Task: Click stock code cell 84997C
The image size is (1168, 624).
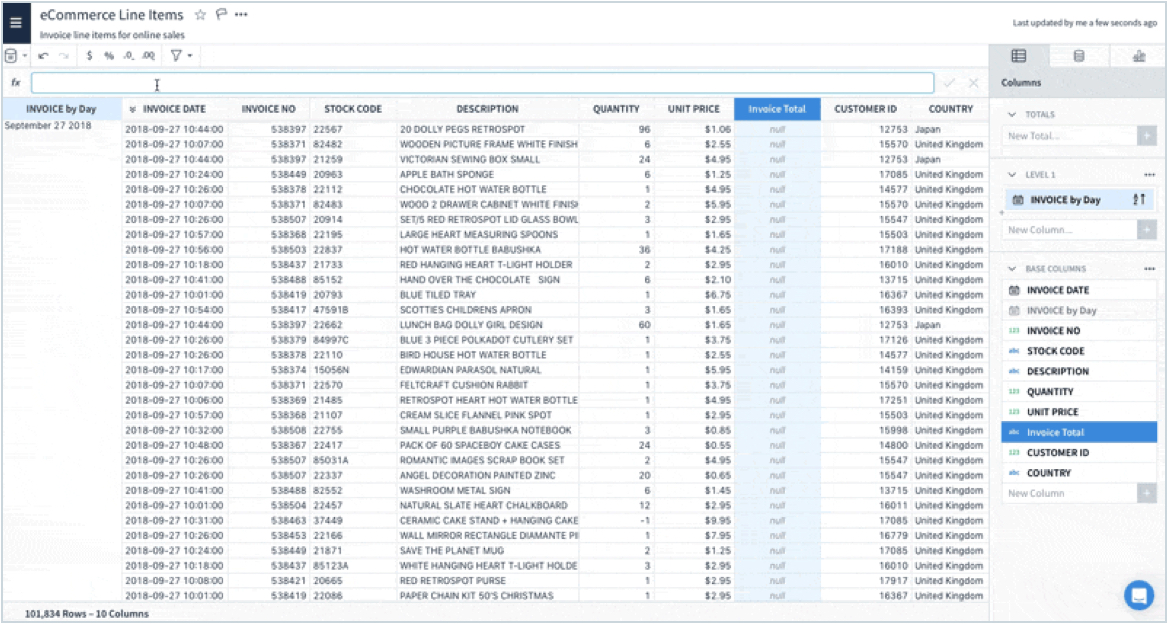Action: tap(353, 340)
